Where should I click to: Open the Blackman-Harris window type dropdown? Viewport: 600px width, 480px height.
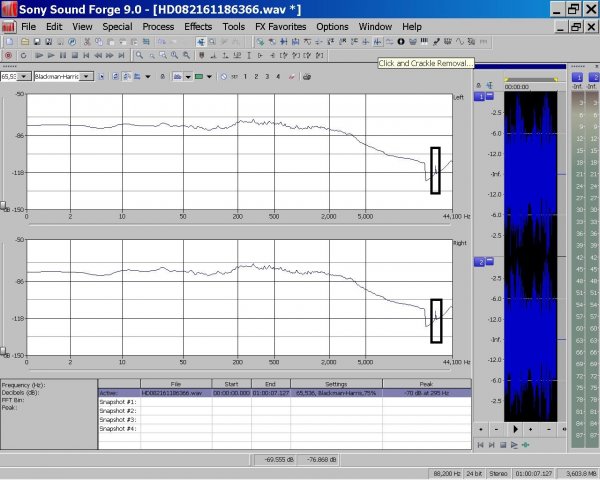pos(87,76)
